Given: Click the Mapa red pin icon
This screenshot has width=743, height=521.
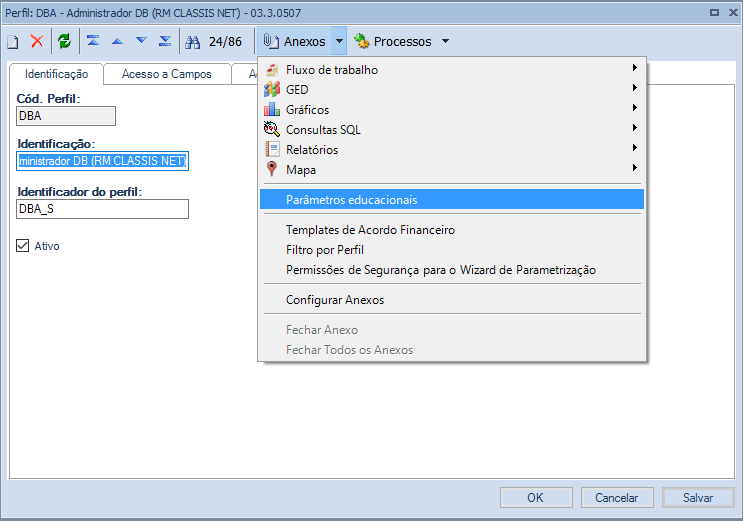Looking at the screenshot, I should 272,169.
